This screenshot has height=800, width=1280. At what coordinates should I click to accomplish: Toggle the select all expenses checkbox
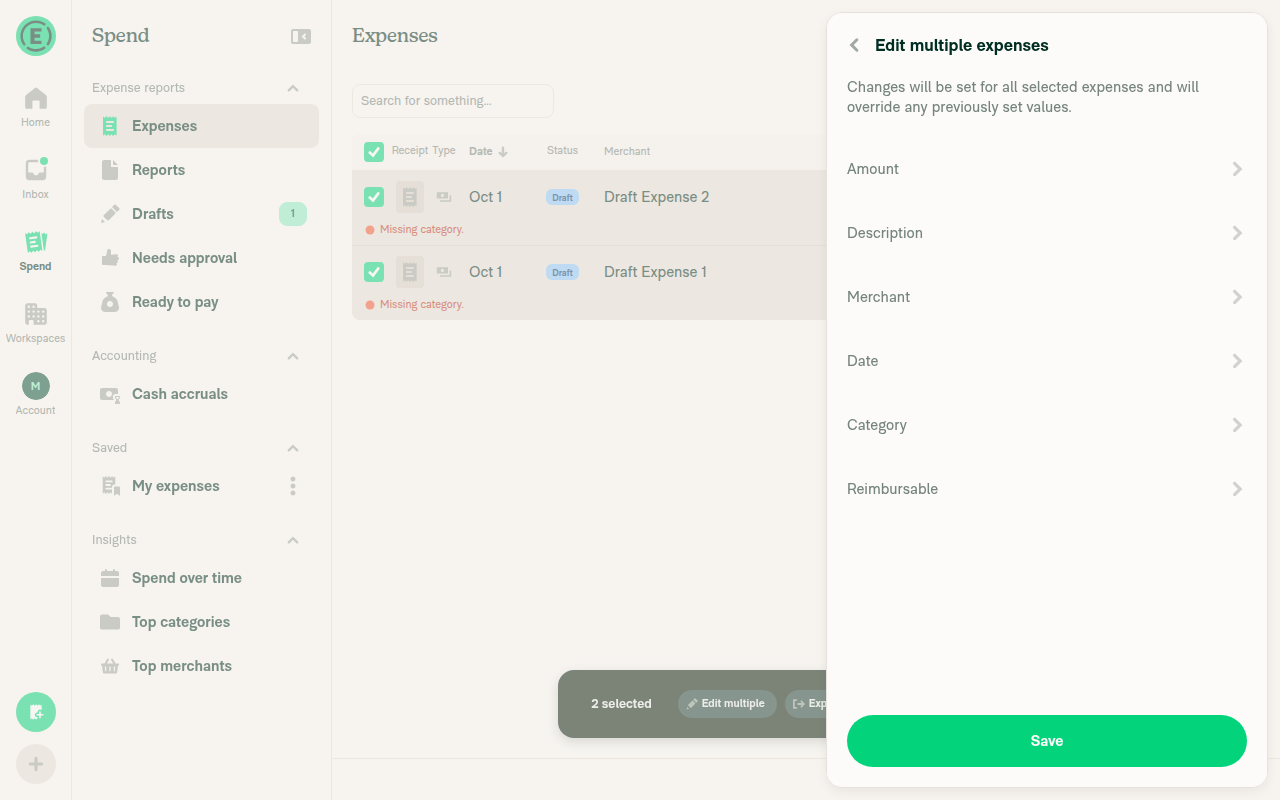374,152
